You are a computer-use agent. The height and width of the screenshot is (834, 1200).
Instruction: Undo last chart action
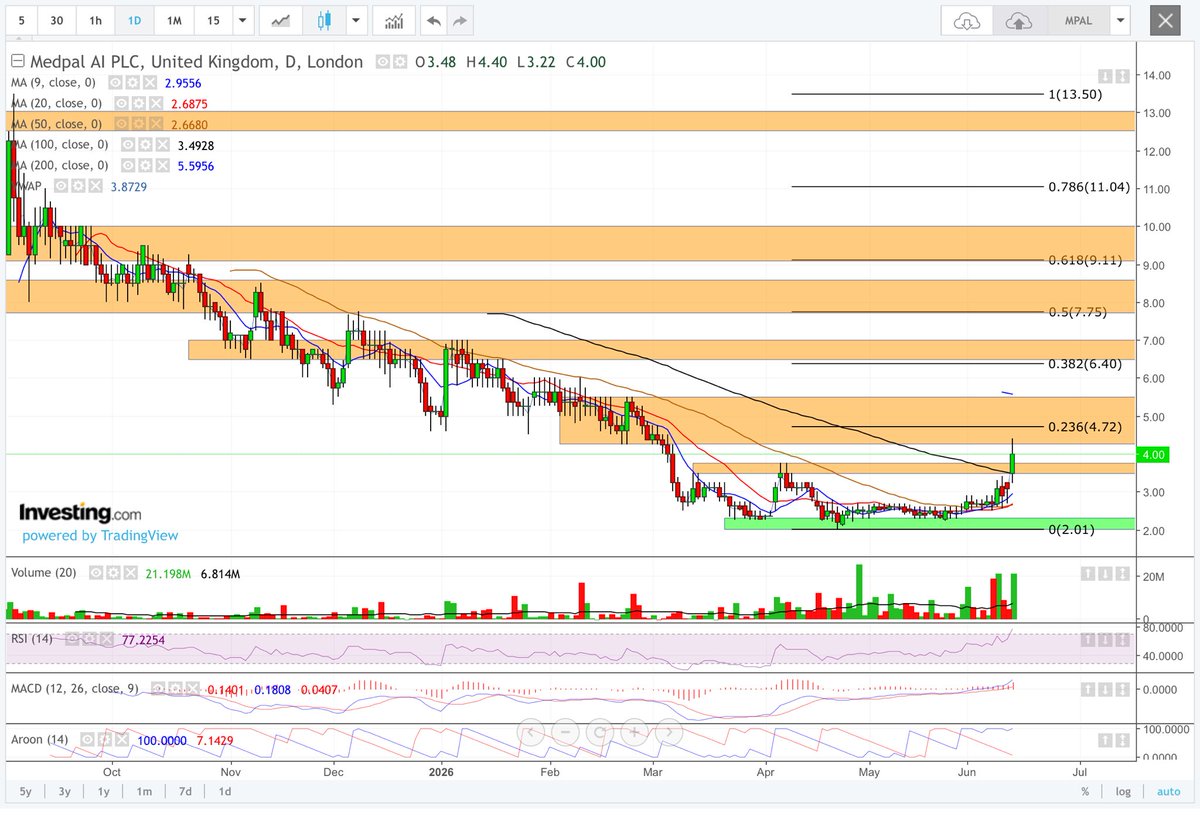[x=432, y=20]
